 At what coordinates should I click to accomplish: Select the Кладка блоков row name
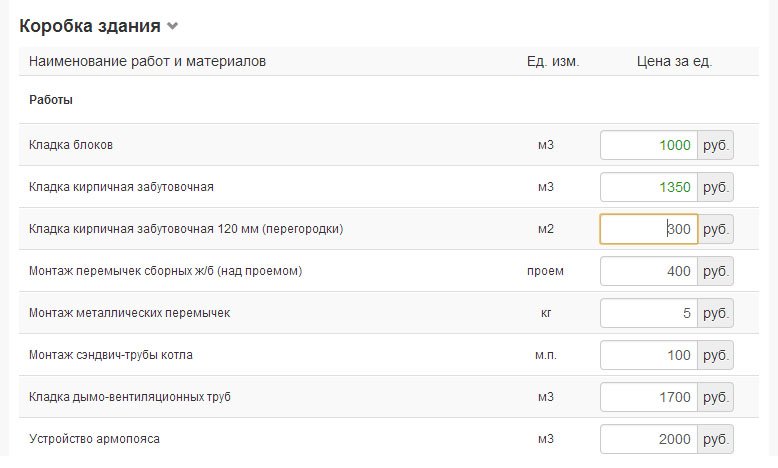pyautogui.click(x=71, y=145)
